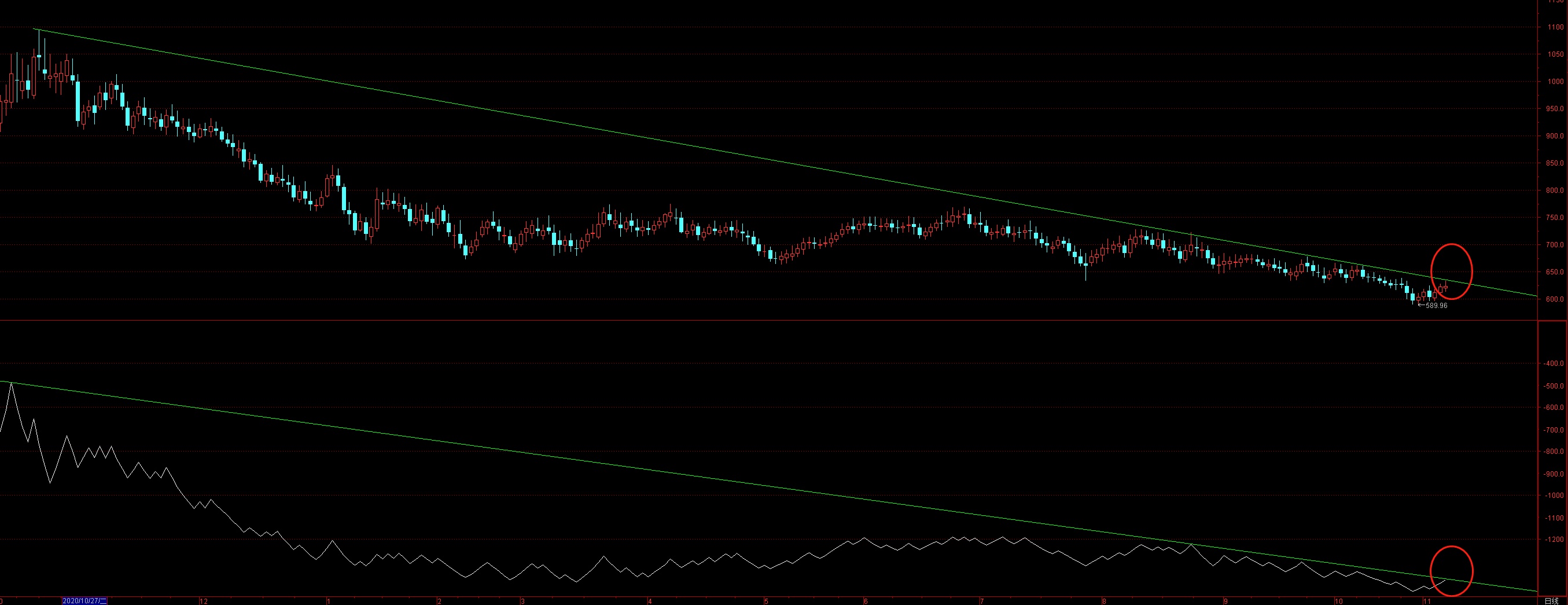Click the -1200 indicator axis label
The width and height of the screenshot is (1568, 605).
coord(1555,539)
